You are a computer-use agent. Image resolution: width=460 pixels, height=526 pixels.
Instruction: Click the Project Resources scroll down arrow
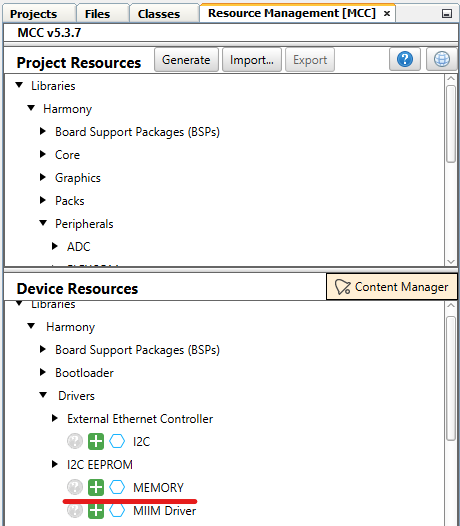[x=451, y=261]
